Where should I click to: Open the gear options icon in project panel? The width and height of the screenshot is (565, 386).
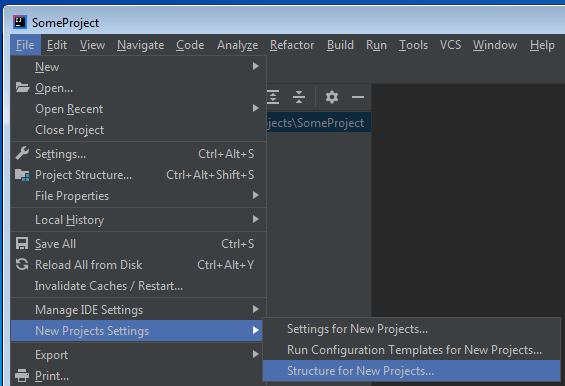(x=332, y=97)
